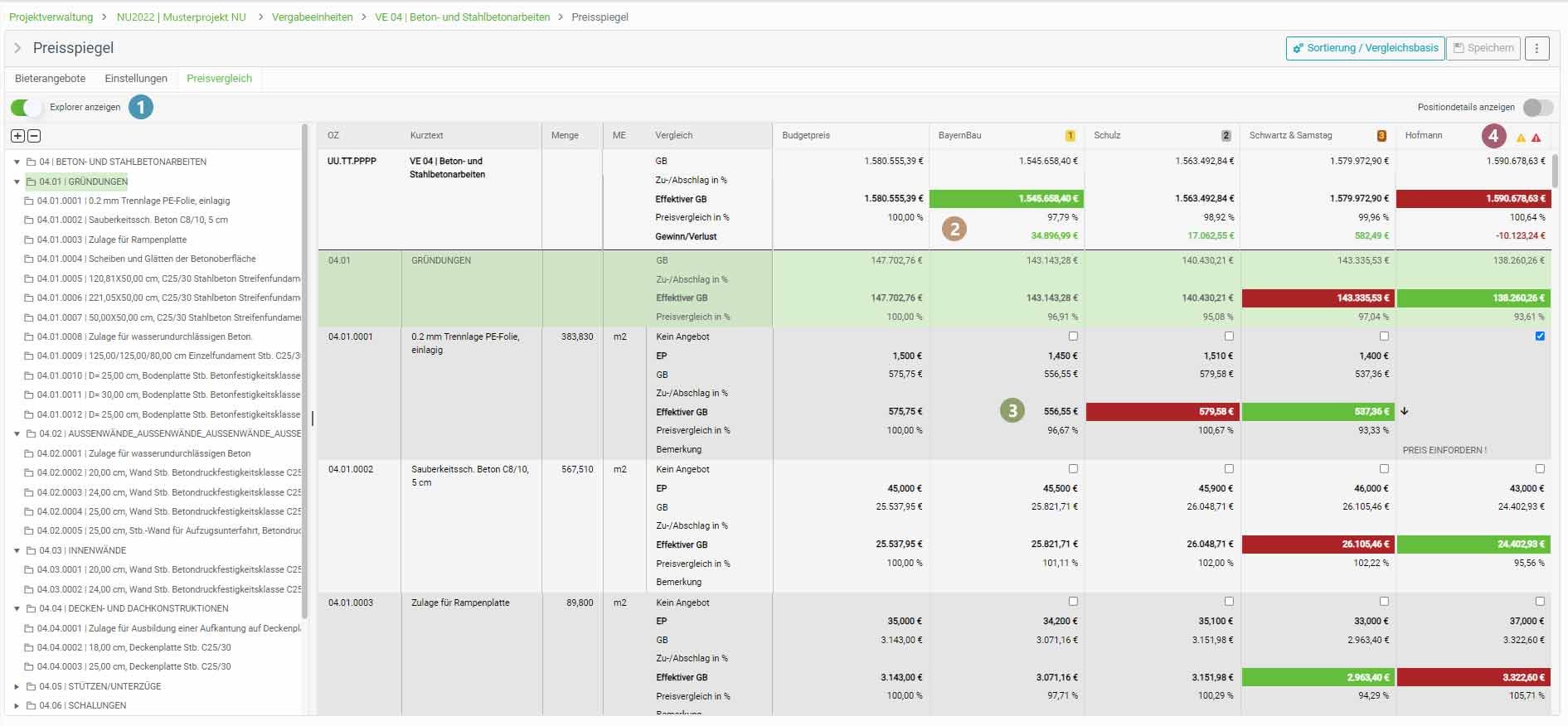This screenshot has width=1568, height=726.
Task: Expand the 04.06 Schalungen node
Action: click(x=17, y=706)
